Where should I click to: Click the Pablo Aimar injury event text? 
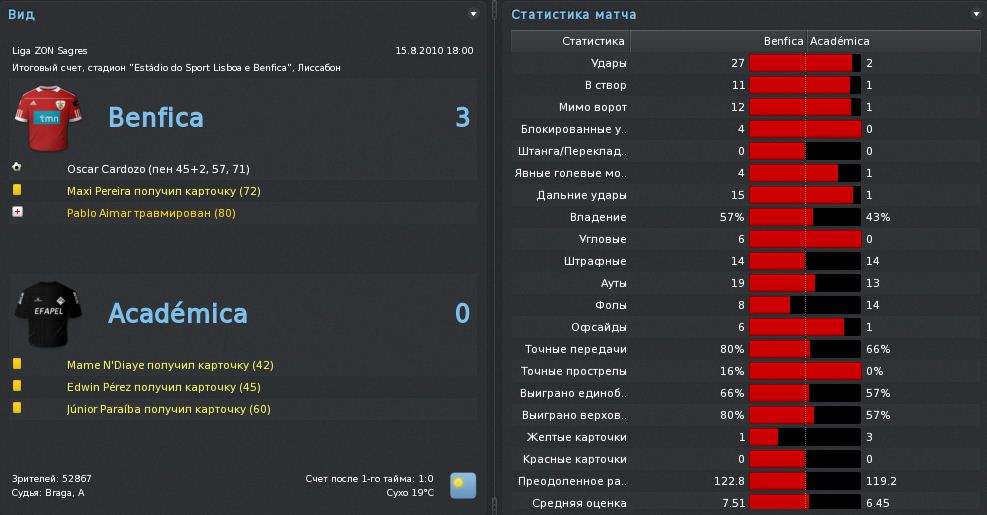tap(151, 213)
